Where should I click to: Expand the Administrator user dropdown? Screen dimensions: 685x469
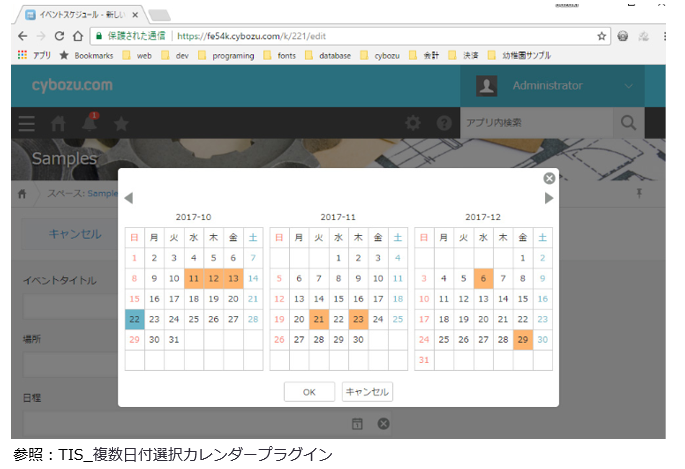pyautogui.click(x=552, y=86)
